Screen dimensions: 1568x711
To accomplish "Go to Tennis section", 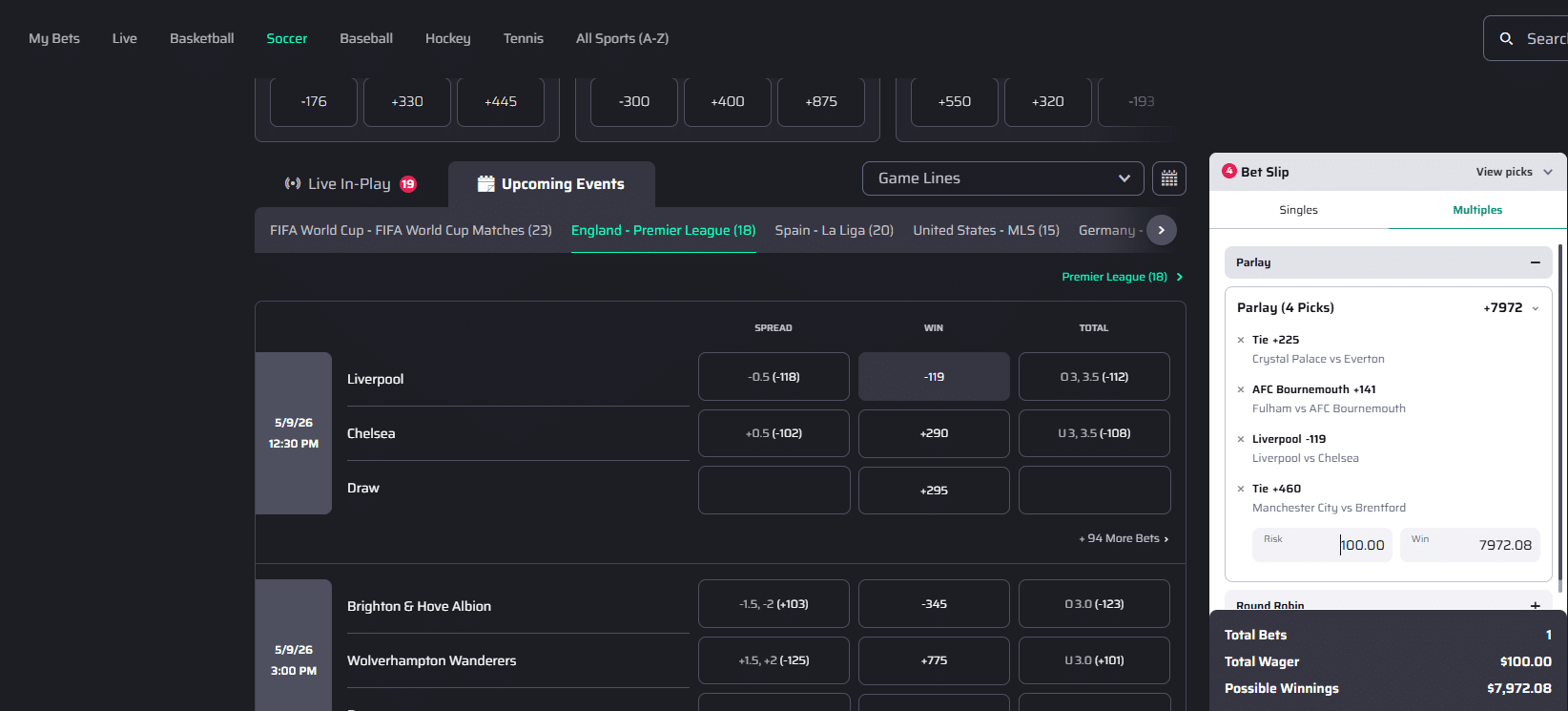I will point(524,38).
